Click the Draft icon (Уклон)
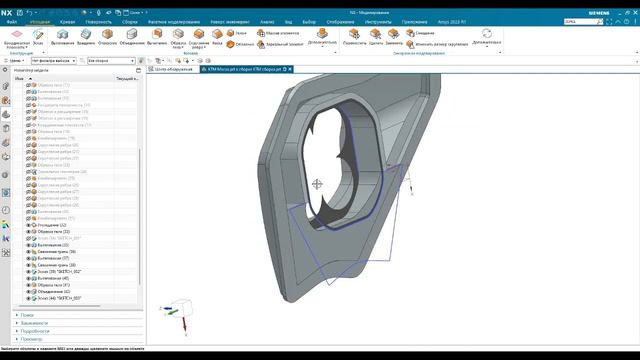640x360 pixels. click(231, 33)
